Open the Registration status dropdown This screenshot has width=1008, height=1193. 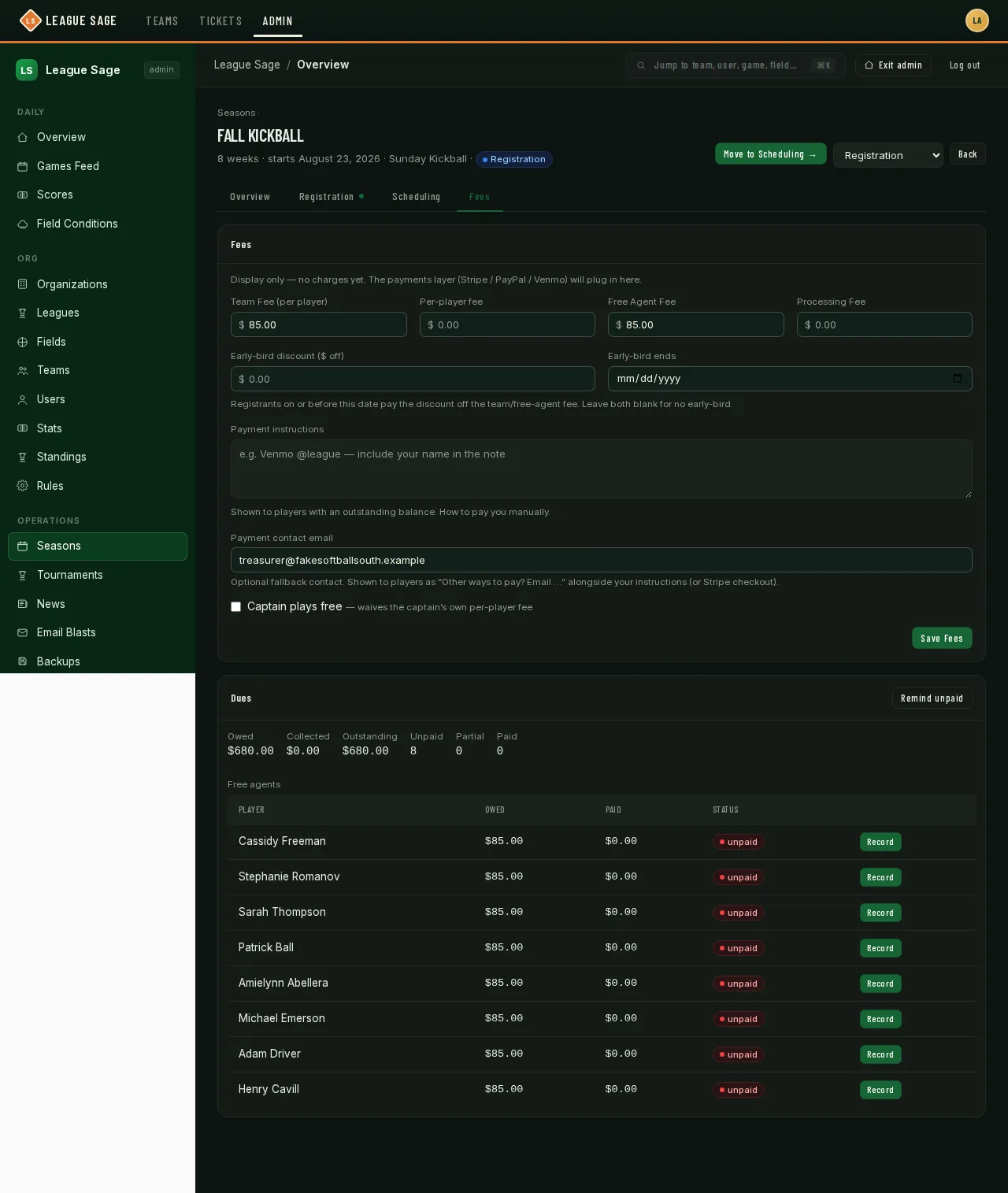888,155
